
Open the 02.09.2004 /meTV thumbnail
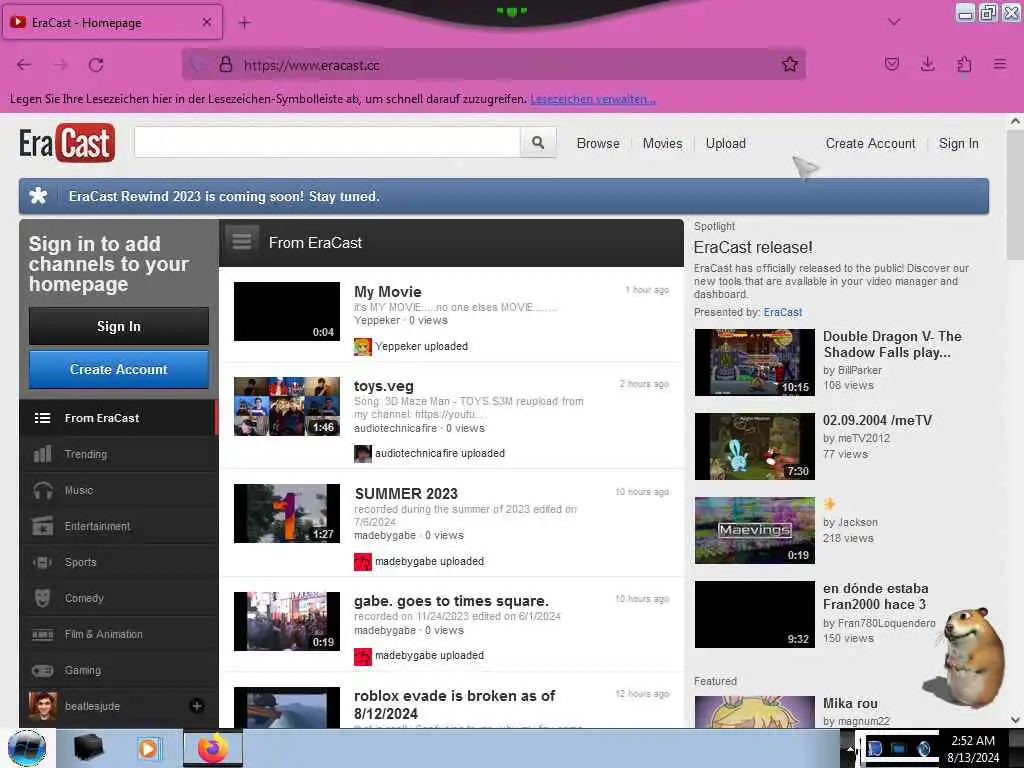pyautogui.click(x=754, y=446)
